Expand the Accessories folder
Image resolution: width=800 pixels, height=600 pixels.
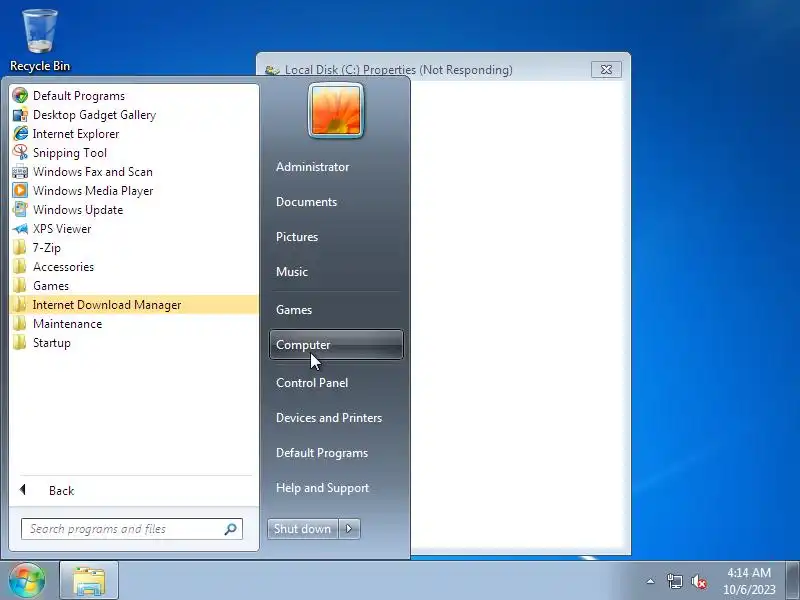click(x=134, y=267)
